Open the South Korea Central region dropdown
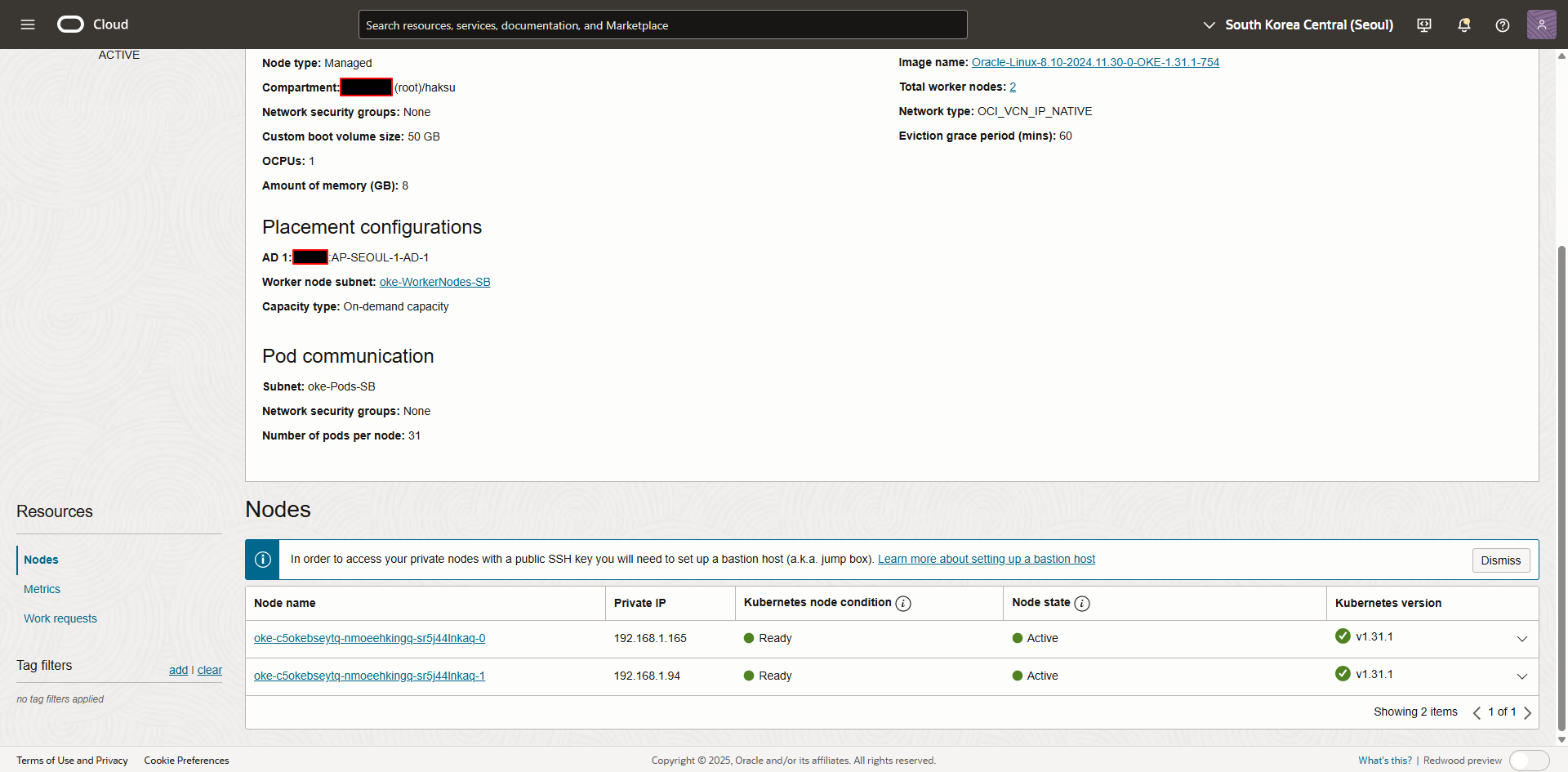1568x772 pixels. 1298,25
